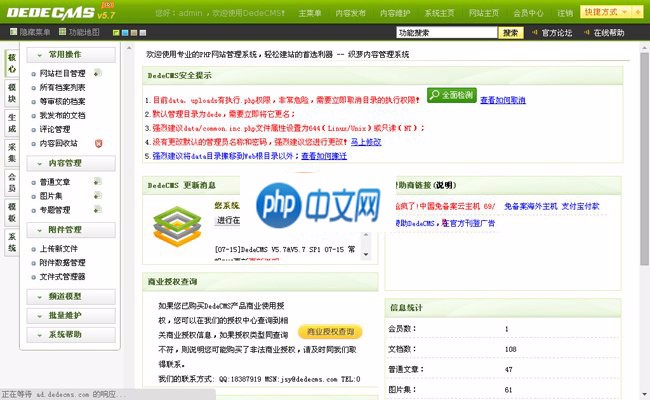The width and height of the screenshot is (650, 400).
Task: Collapse the 附件管理 section
Action: 71,230
